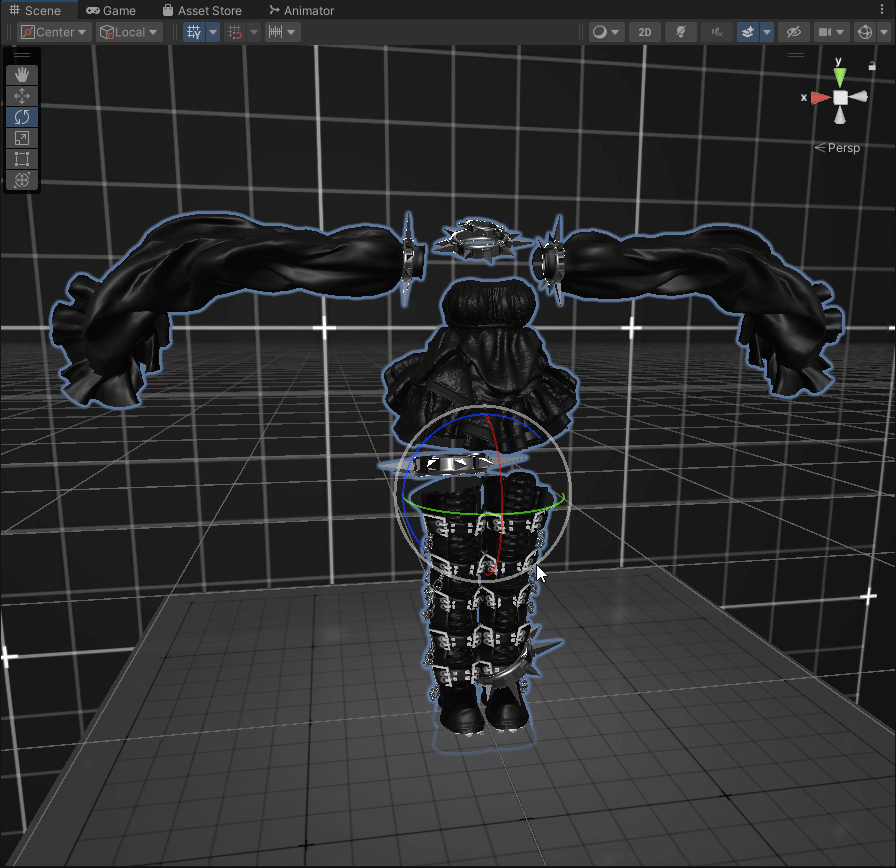Open the Center pivot mode dropdown

pos(55,32)
